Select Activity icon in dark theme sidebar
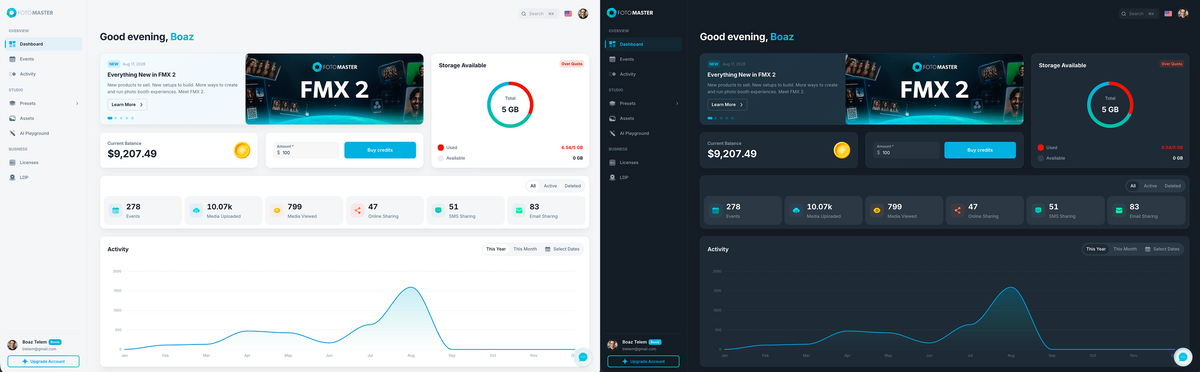This screenshot has height=372, width=1200. coord(612,74)
